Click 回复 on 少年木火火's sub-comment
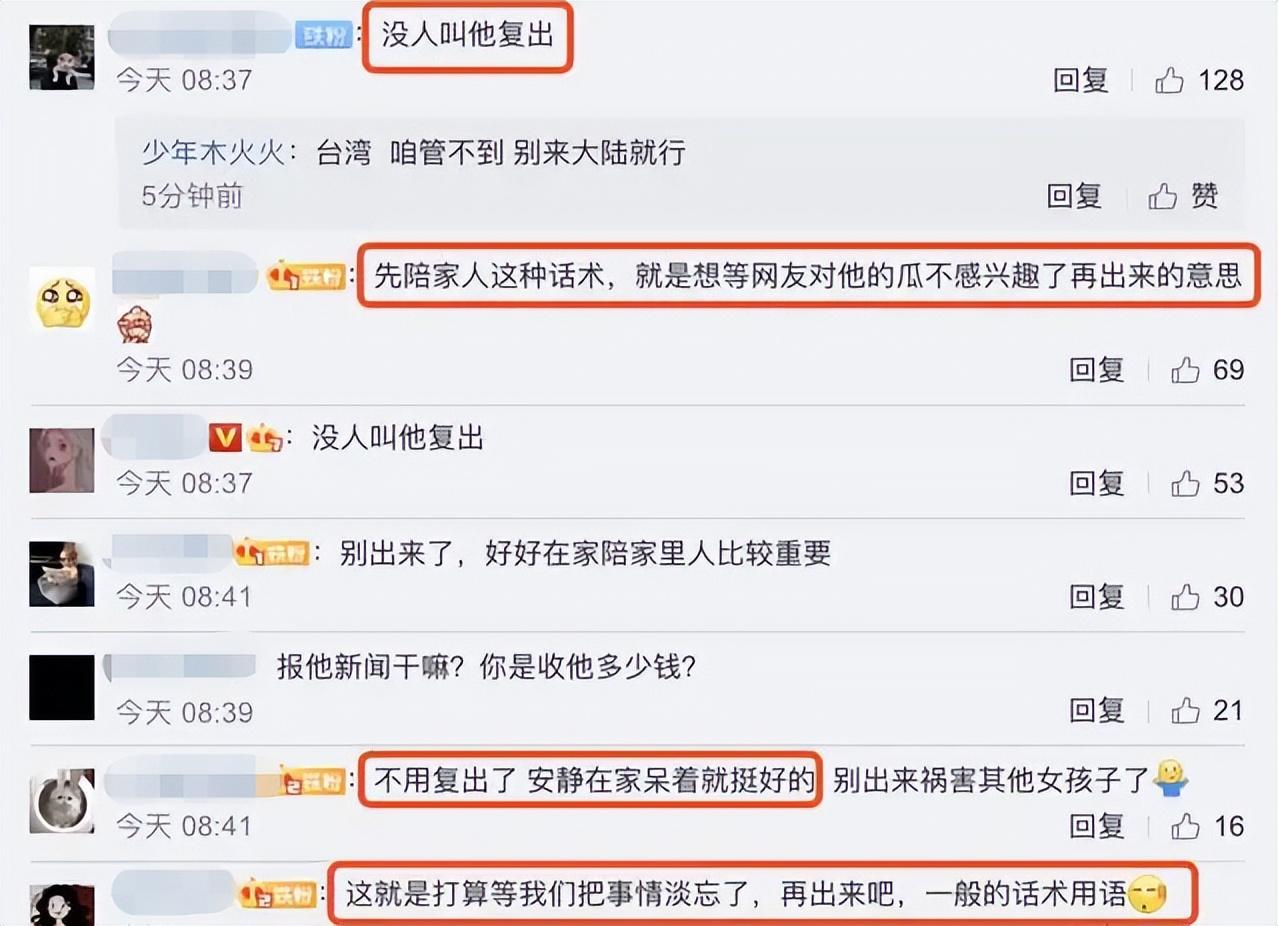 click(x=1075, y=196)
